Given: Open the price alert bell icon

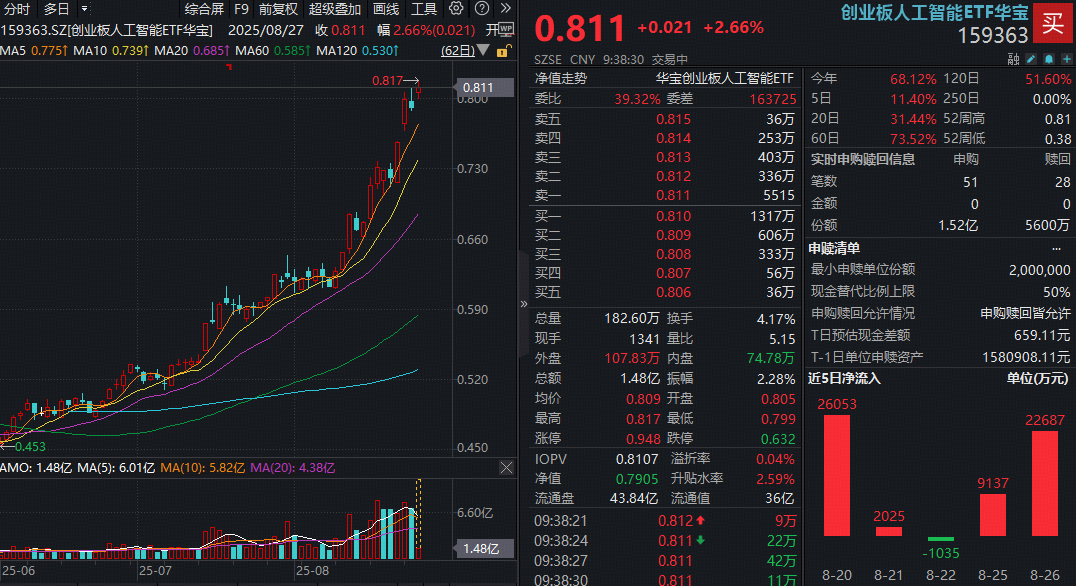Looking at the screenshot, I should click(x=1049, y=58).
